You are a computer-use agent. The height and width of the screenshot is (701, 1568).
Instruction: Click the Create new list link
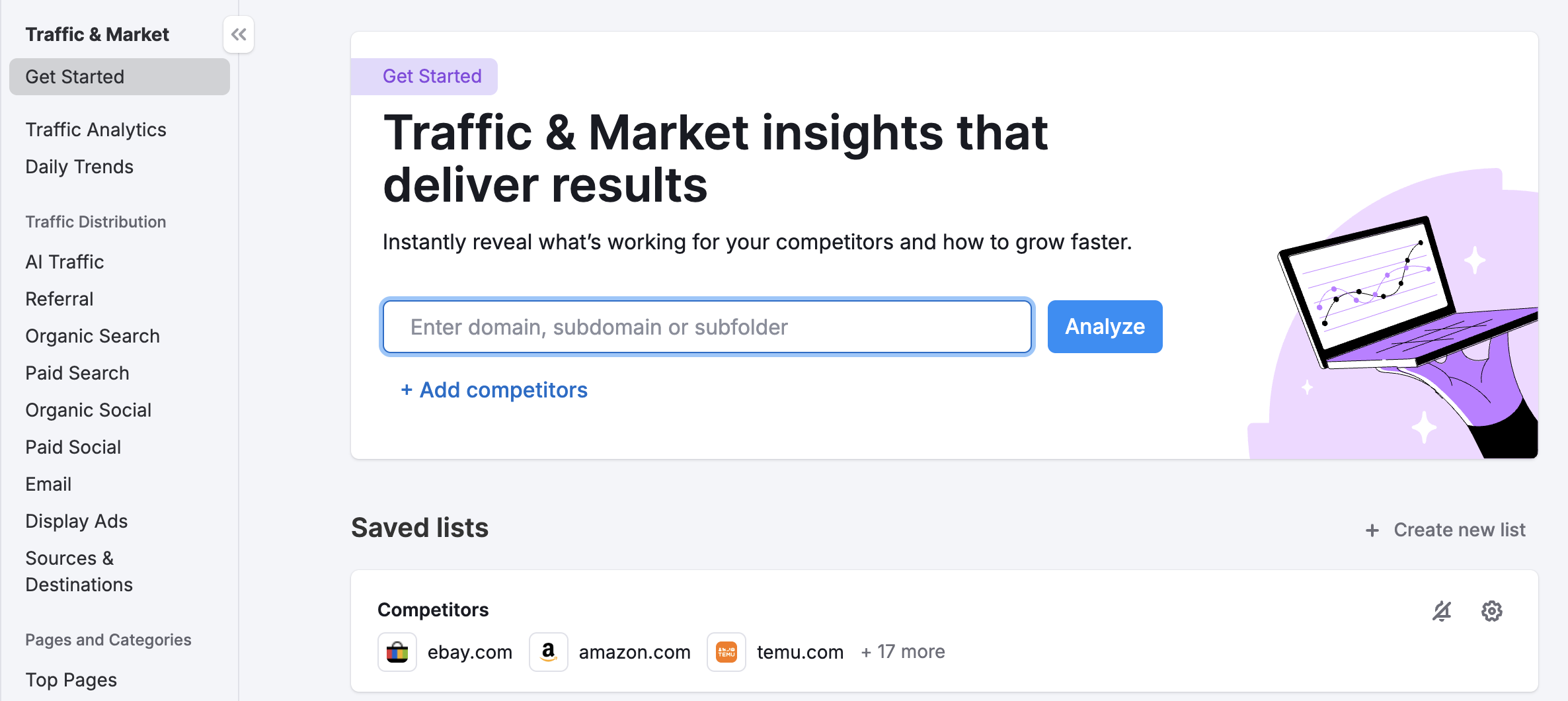click(1459, 530)
